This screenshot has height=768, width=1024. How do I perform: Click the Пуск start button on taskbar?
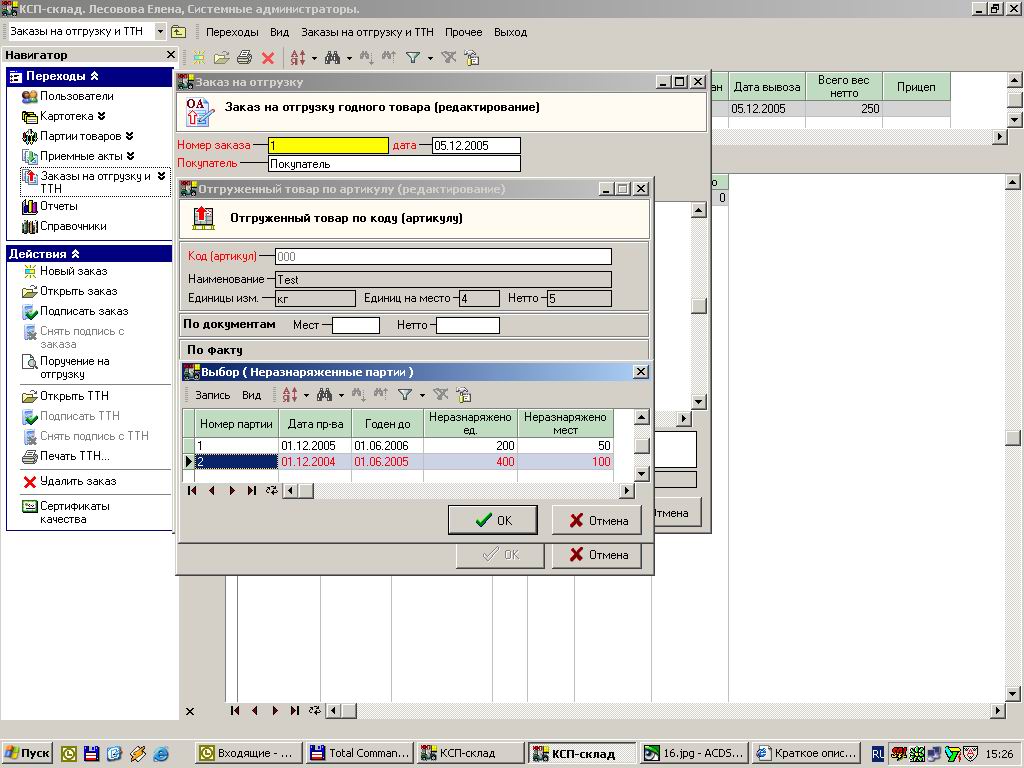point(28,753)
